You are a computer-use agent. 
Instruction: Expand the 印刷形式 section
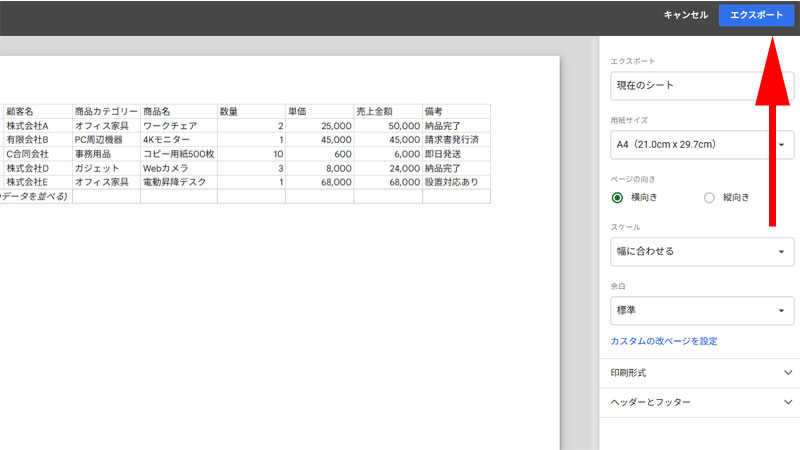pyautogui.click(x=700, y=373)
